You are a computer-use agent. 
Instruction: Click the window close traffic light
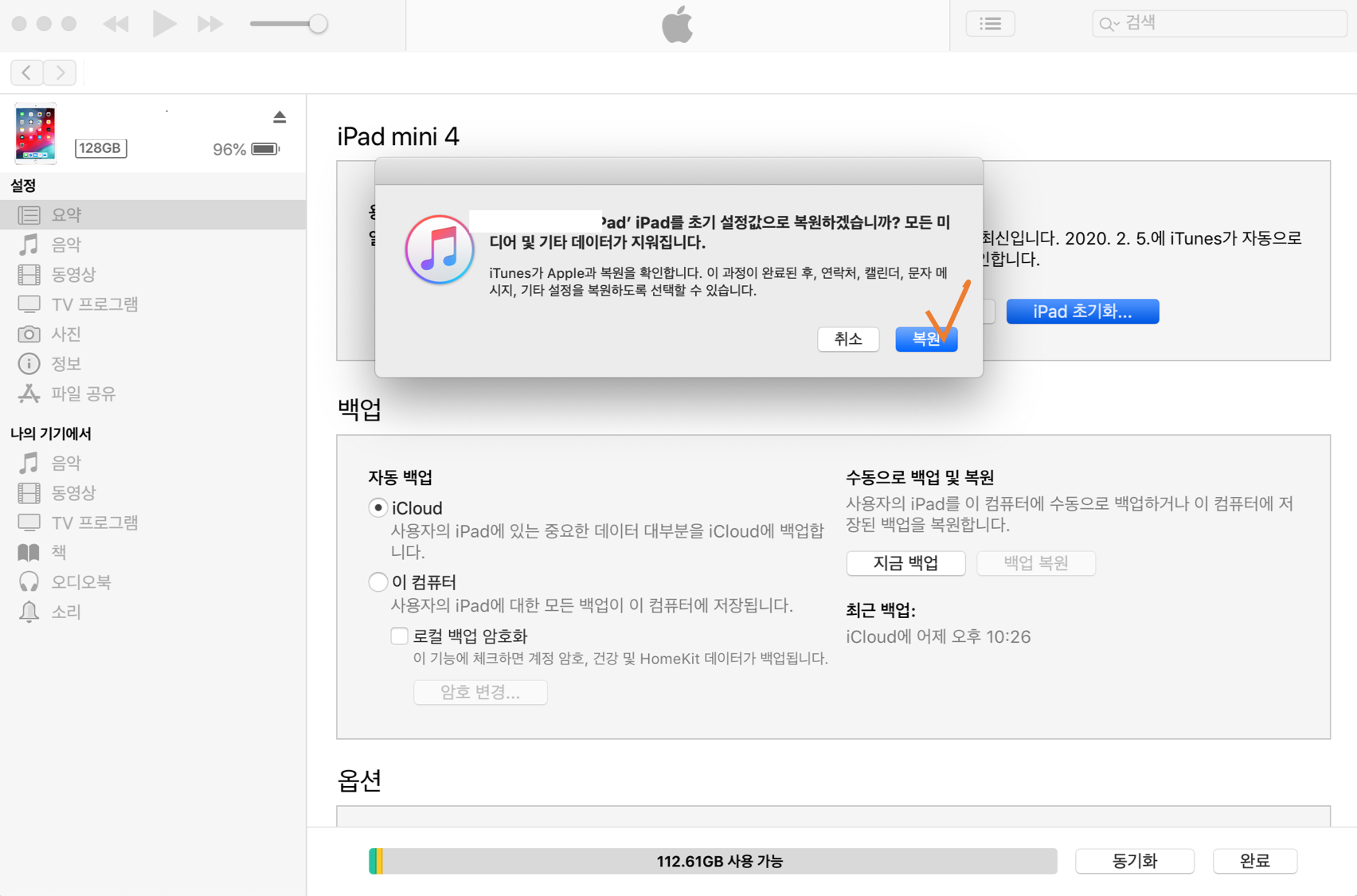point(19,24)
